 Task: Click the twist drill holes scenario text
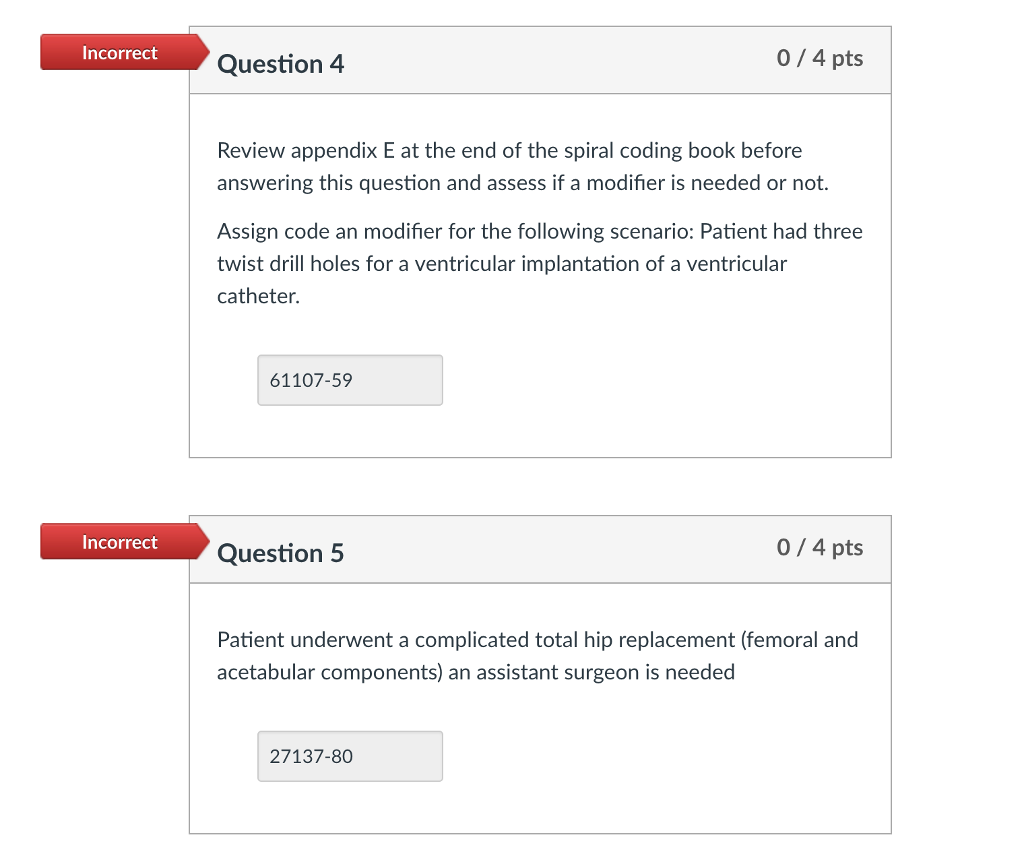click(540, 263)
